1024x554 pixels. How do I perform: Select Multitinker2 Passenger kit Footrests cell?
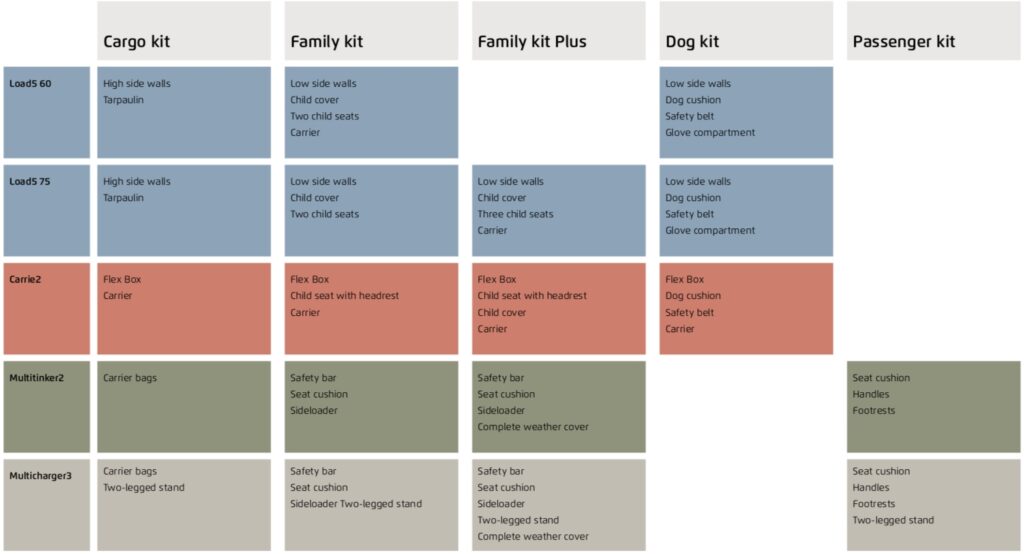[x=933, y=406]
